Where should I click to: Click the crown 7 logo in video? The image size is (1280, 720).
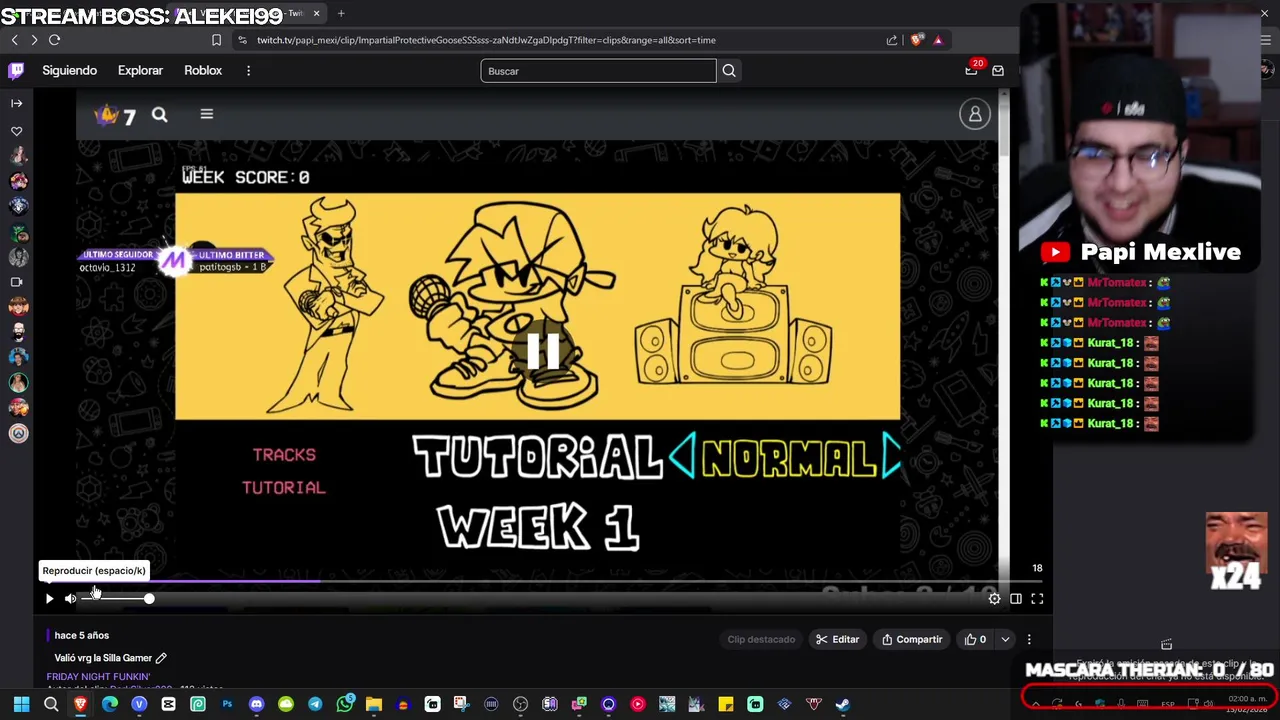coord(115,116)
